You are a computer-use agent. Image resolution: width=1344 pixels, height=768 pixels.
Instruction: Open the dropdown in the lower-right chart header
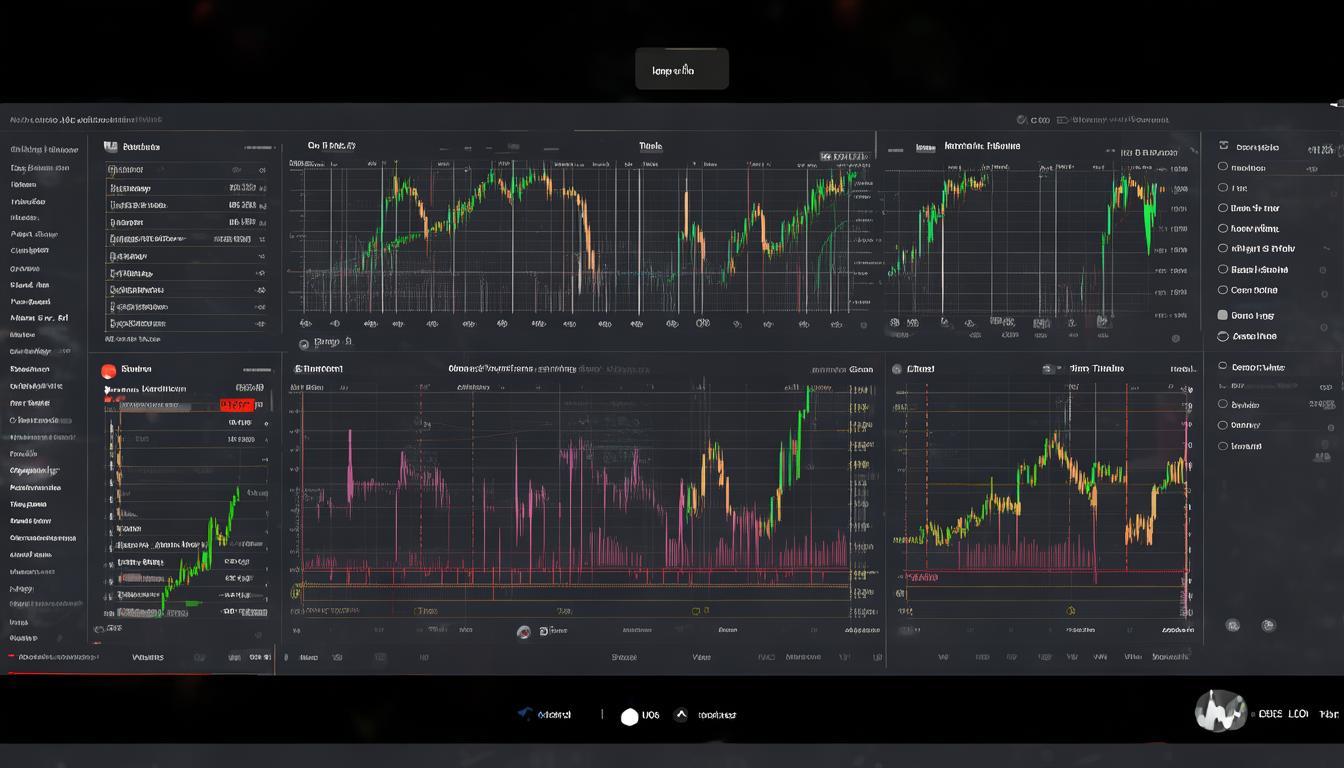[x=1051, y=369]
